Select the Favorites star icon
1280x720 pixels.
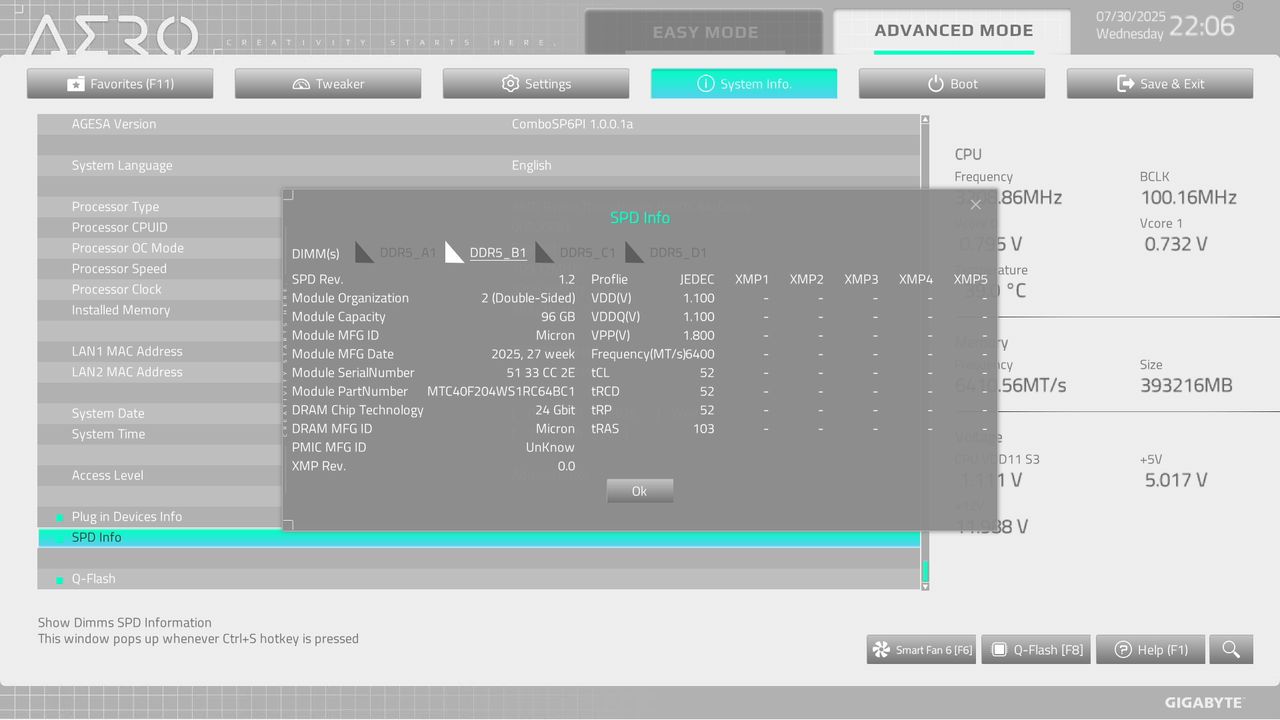pos(77,83)
